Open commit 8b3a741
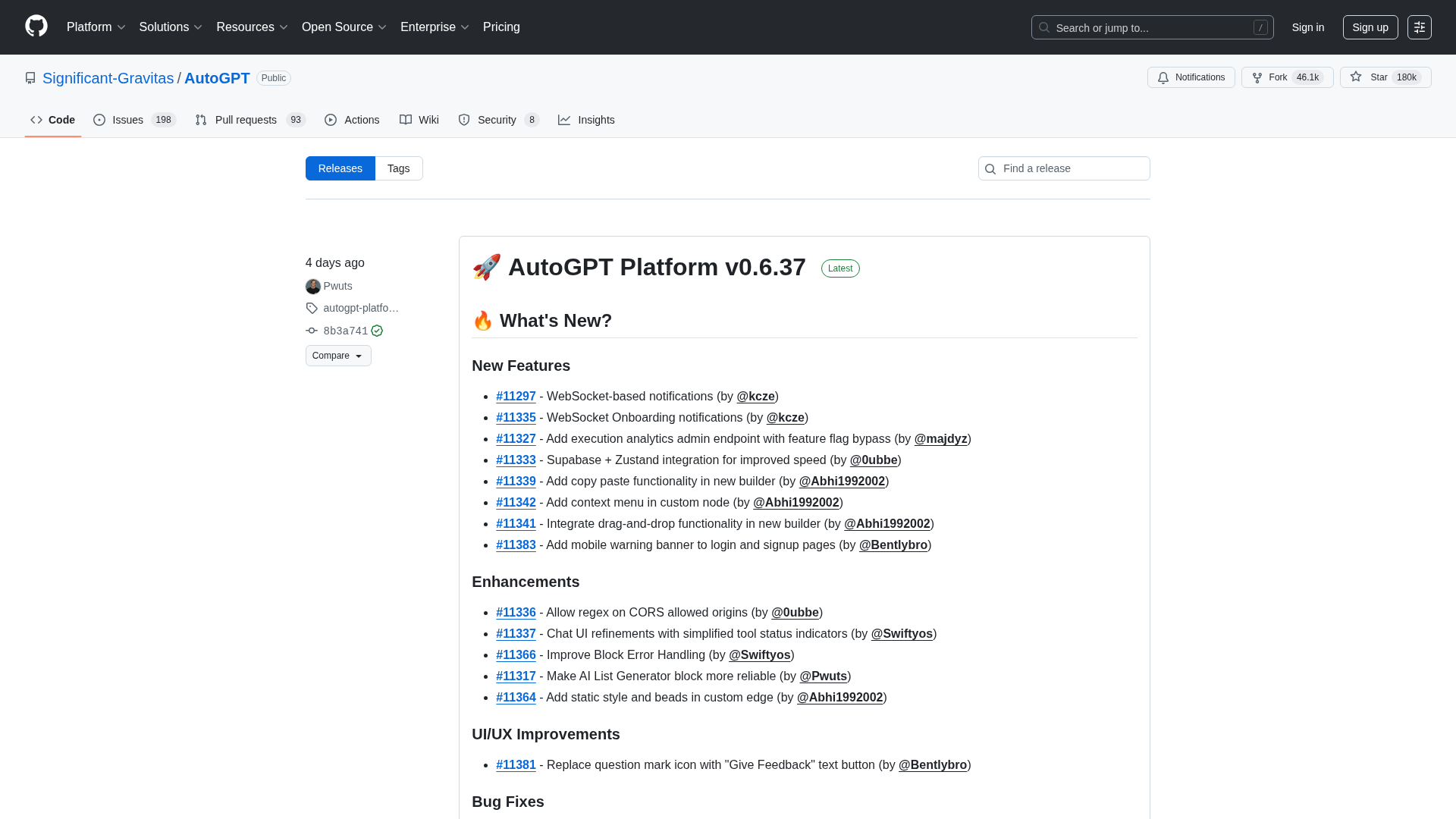 (x=345, y=331)
